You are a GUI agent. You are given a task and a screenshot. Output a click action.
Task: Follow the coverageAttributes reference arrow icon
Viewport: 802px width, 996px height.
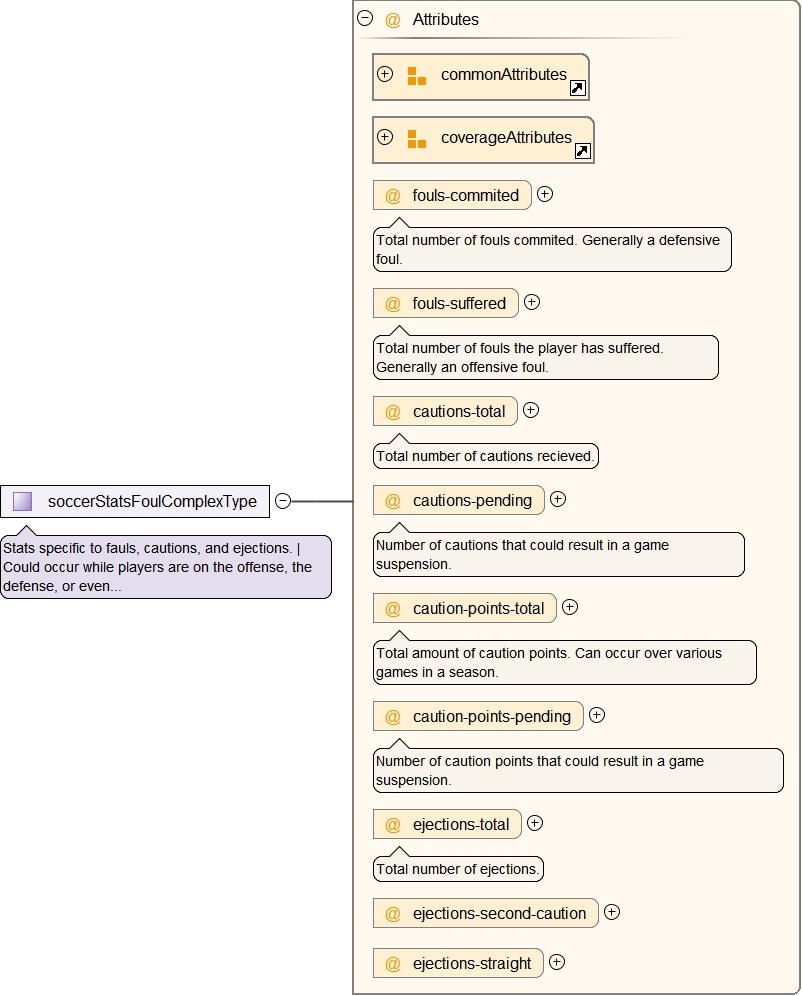(x=583, y=152)
